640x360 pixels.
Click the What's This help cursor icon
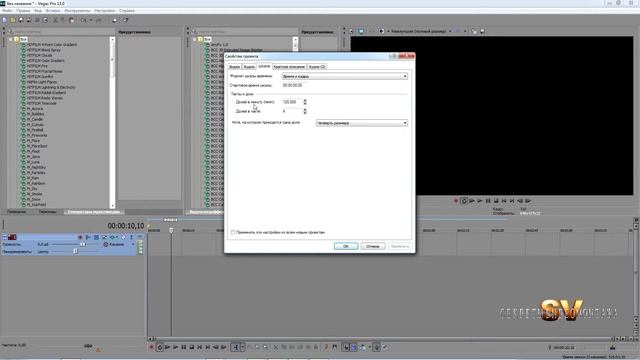(x=126, y=20)
